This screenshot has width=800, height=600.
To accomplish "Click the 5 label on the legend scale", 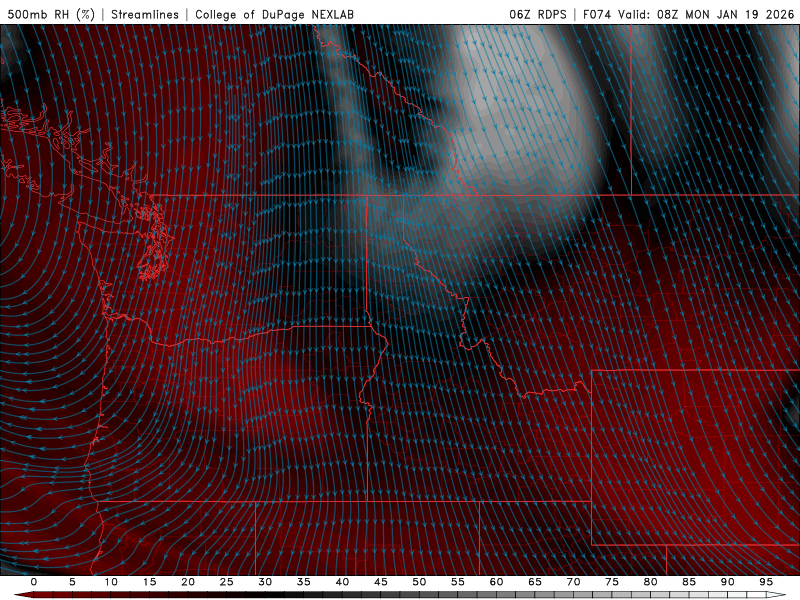I will tap(72, 582).
